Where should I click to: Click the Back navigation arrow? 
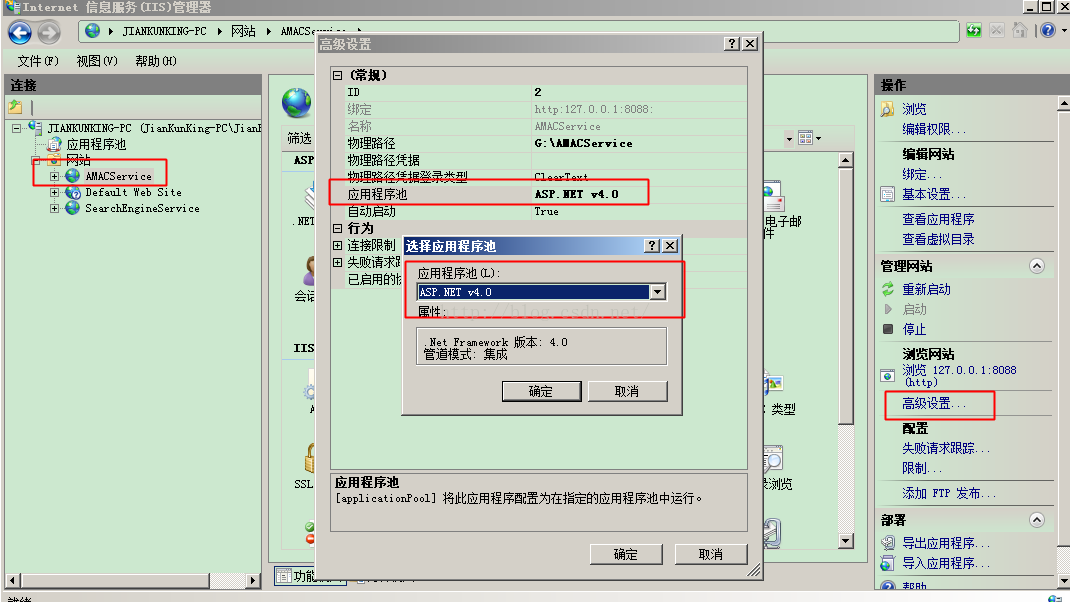[20, 32]
